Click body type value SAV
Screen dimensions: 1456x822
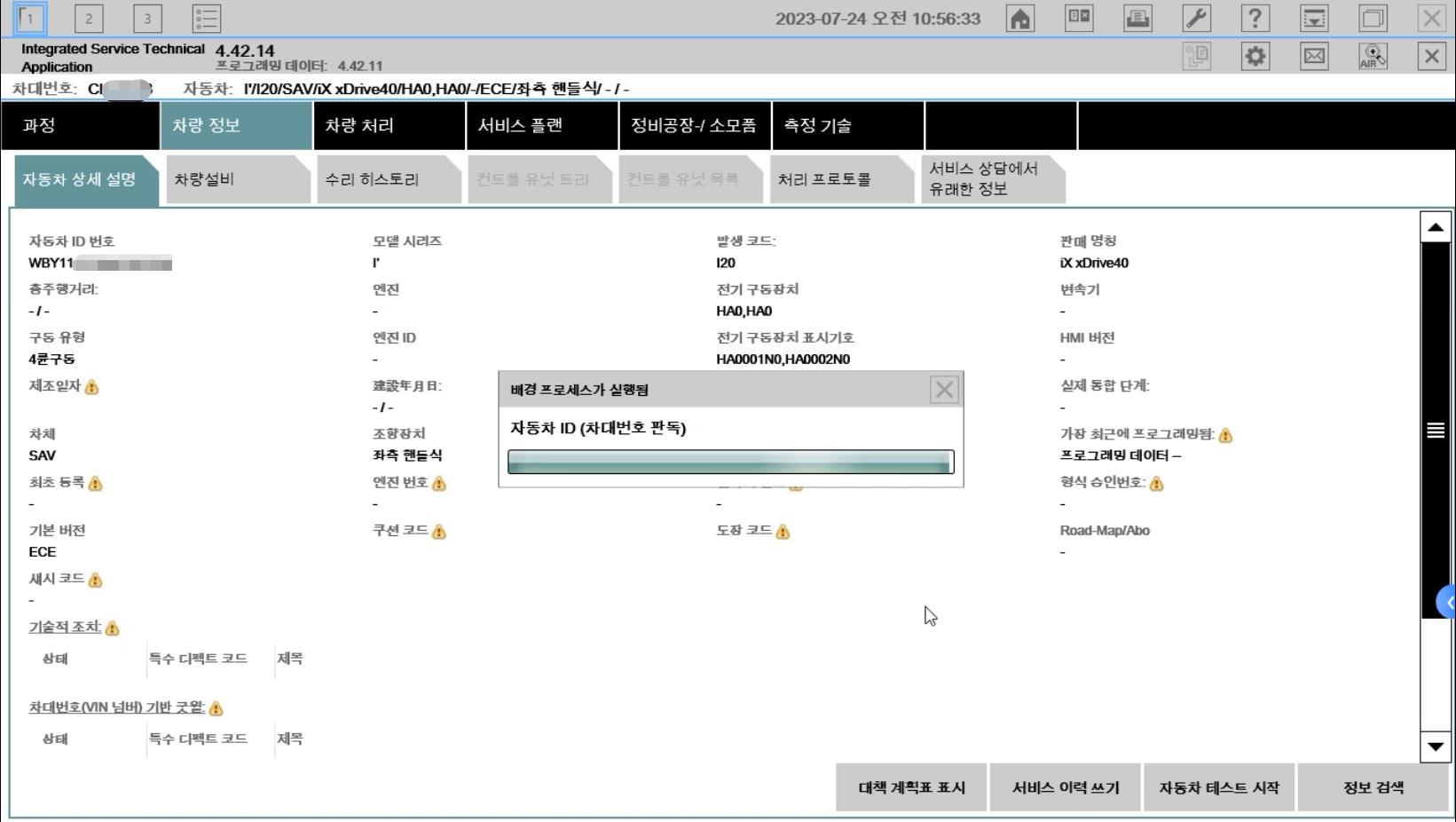click(x=42, y=455)
